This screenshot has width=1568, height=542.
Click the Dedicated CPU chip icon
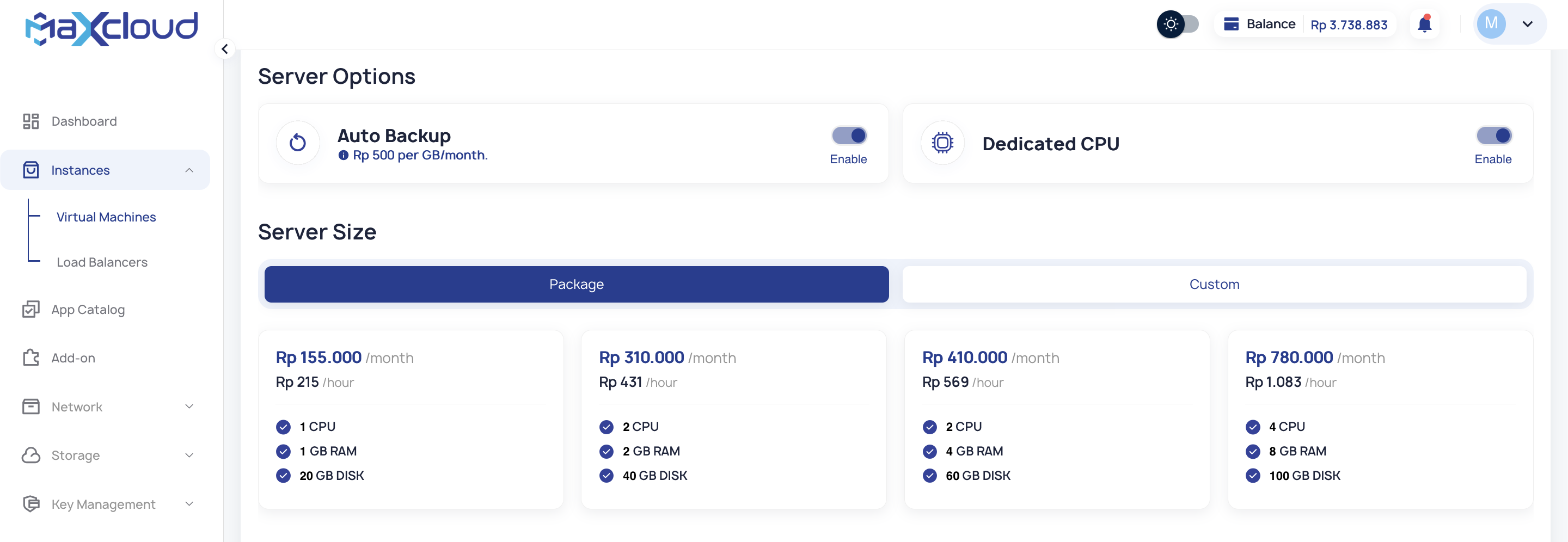point(942,143)
